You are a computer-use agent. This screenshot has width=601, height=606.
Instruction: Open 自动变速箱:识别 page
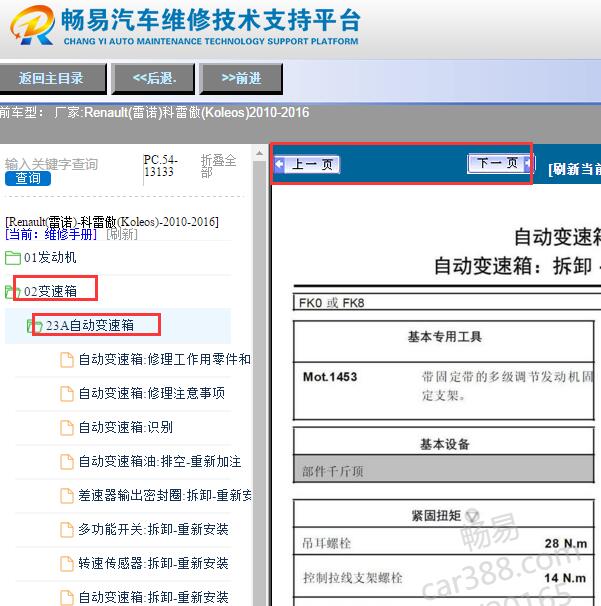click(126, 427)
